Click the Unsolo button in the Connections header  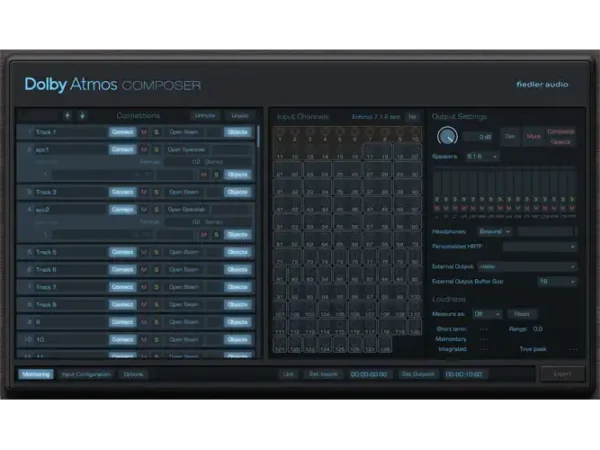[x=240, y=116]
